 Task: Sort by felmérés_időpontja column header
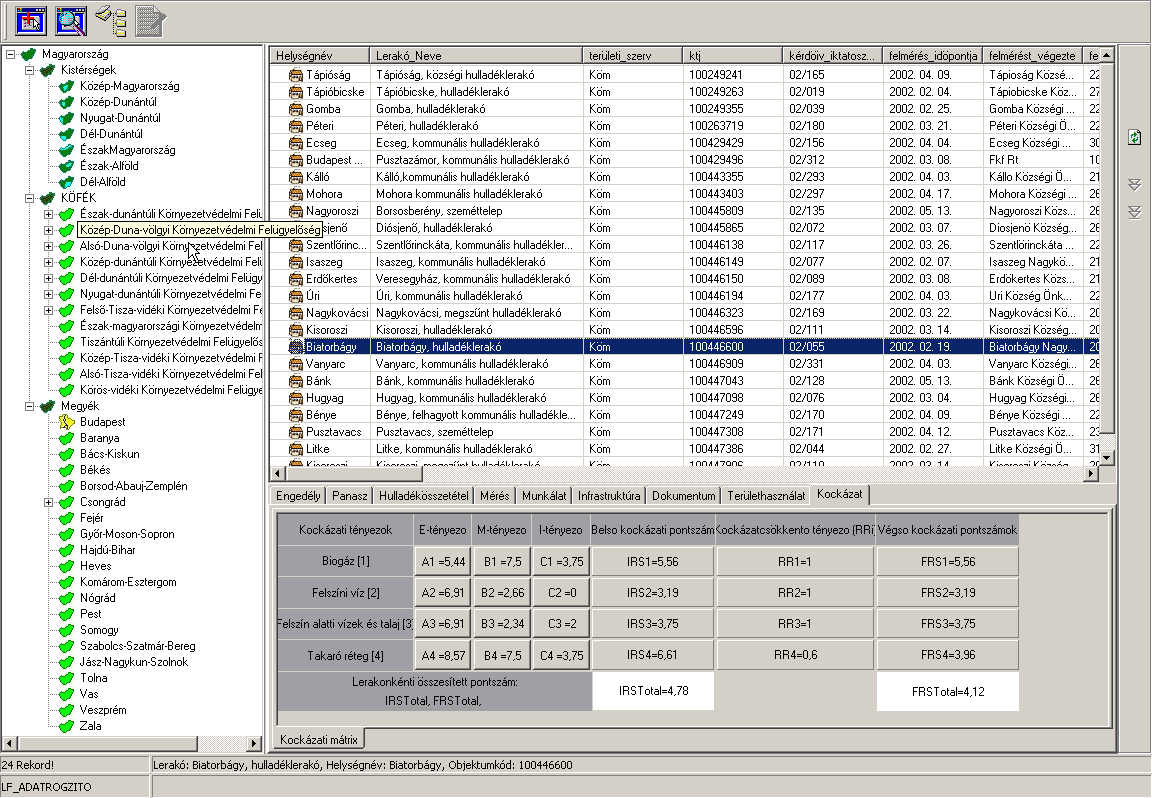coord(932,56)
